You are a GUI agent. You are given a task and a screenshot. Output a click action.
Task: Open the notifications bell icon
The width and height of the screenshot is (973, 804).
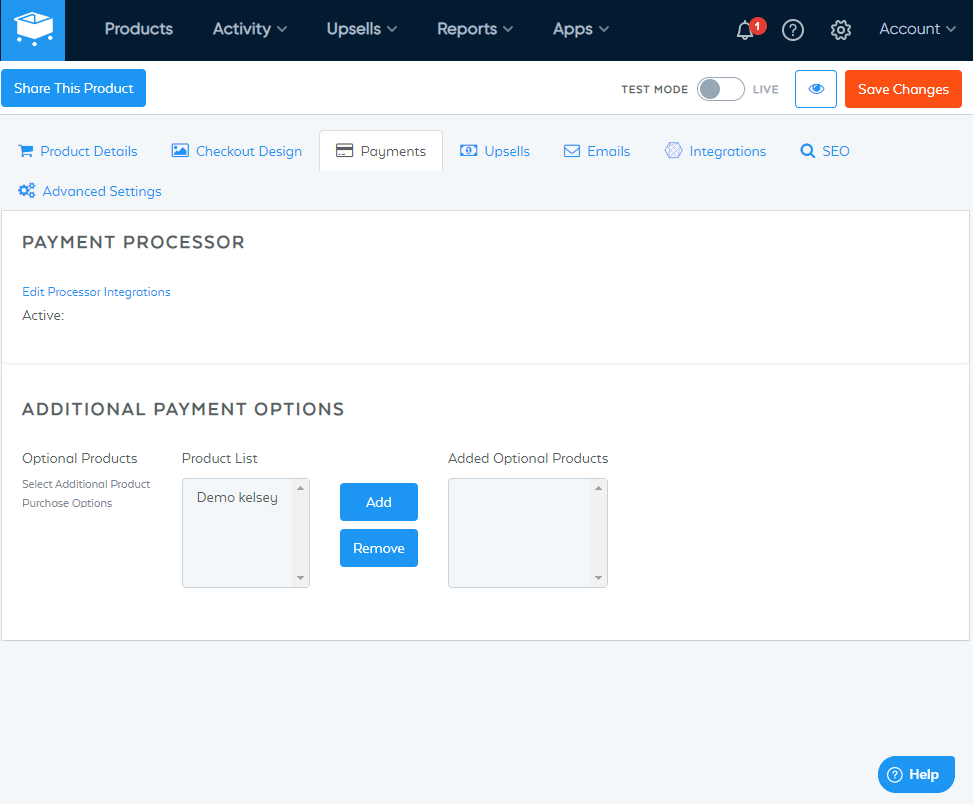pyautogui.click(x=745, y=30)
